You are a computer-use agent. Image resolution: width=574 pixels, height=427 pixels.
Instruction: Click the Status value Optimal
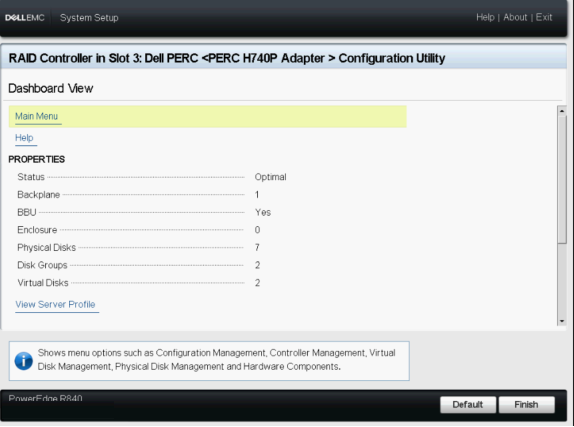[x=271, y=177]
